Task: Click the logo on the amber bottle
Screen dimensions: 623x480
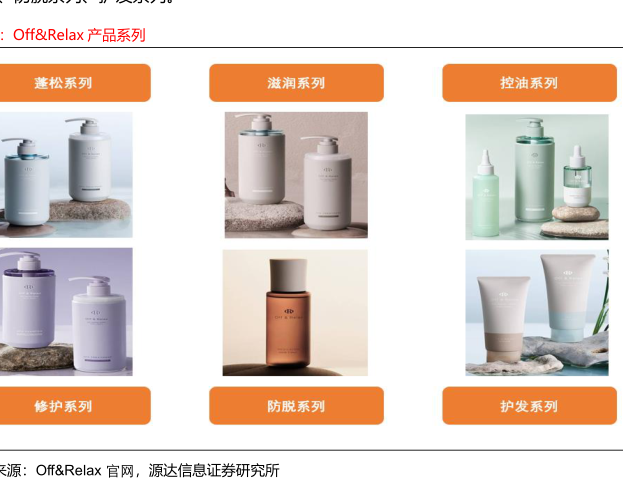Action: click(289, 311)
